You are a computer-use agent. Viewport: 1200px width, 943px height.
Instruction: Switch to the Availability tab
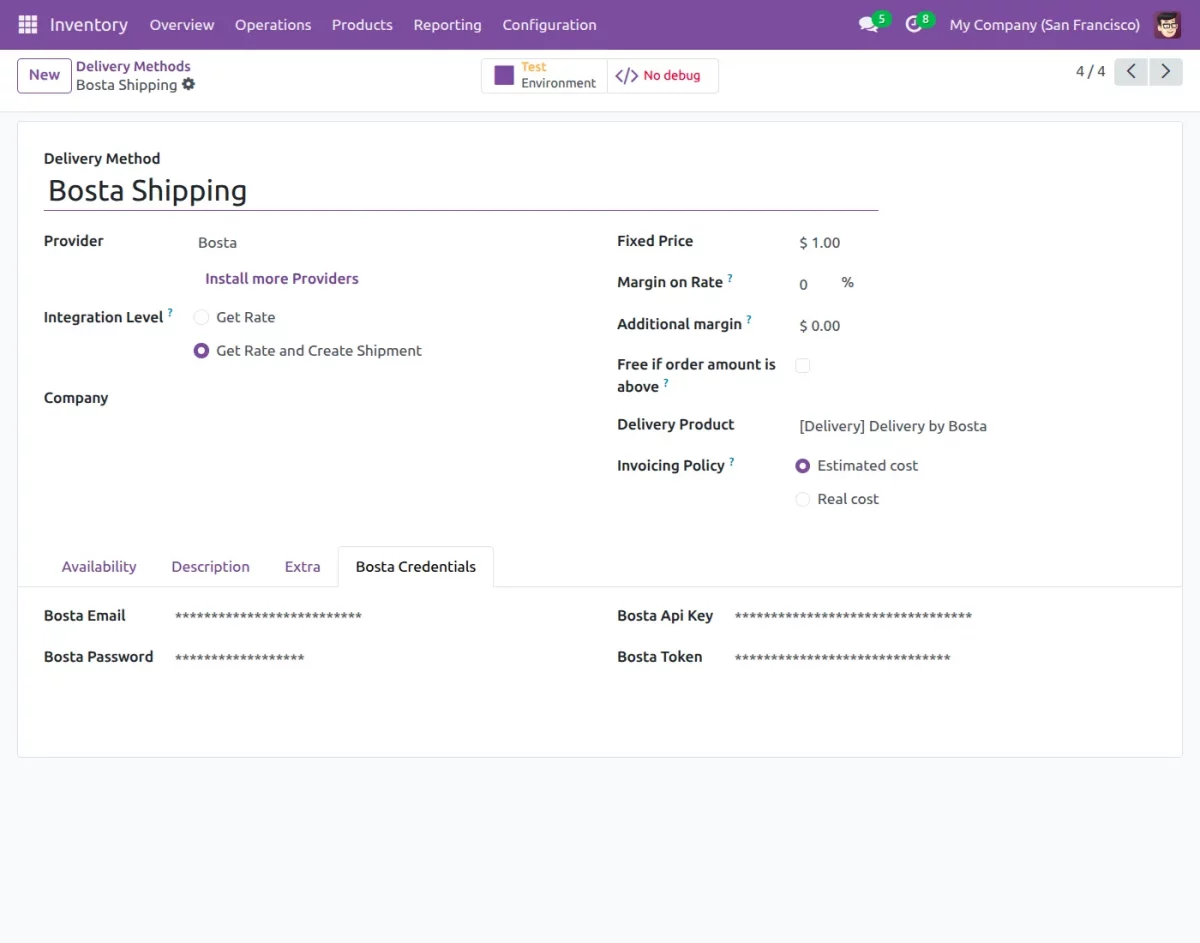pyautogui.click(x=99, y=567)
